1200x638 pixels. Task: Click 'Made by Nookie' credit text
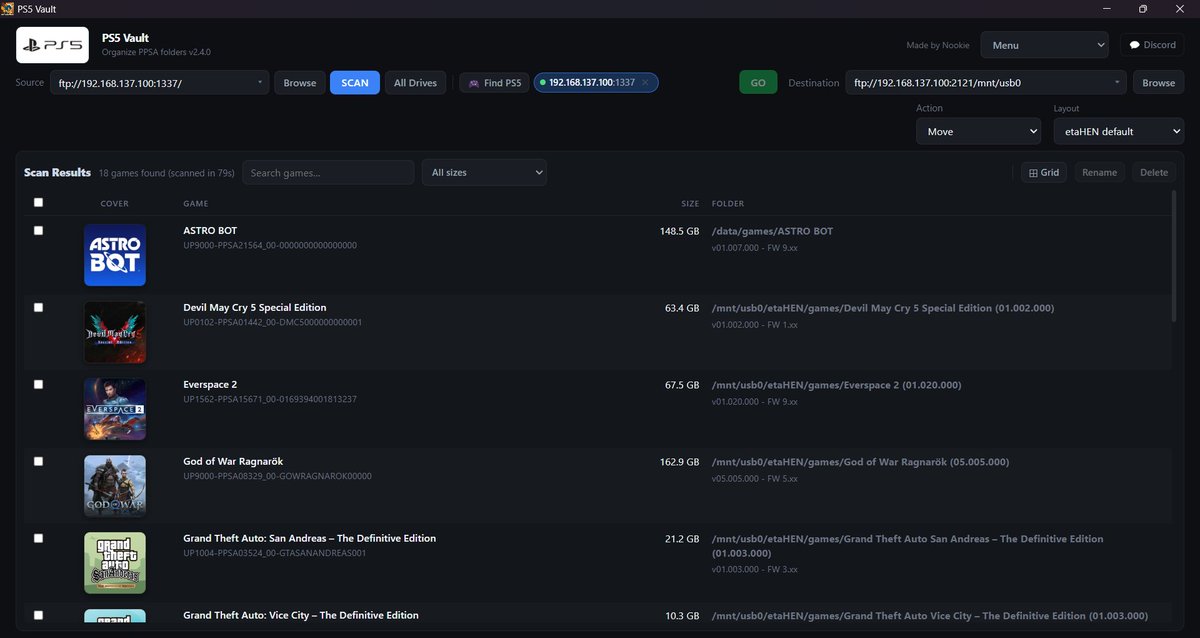[x=938, y=45]
